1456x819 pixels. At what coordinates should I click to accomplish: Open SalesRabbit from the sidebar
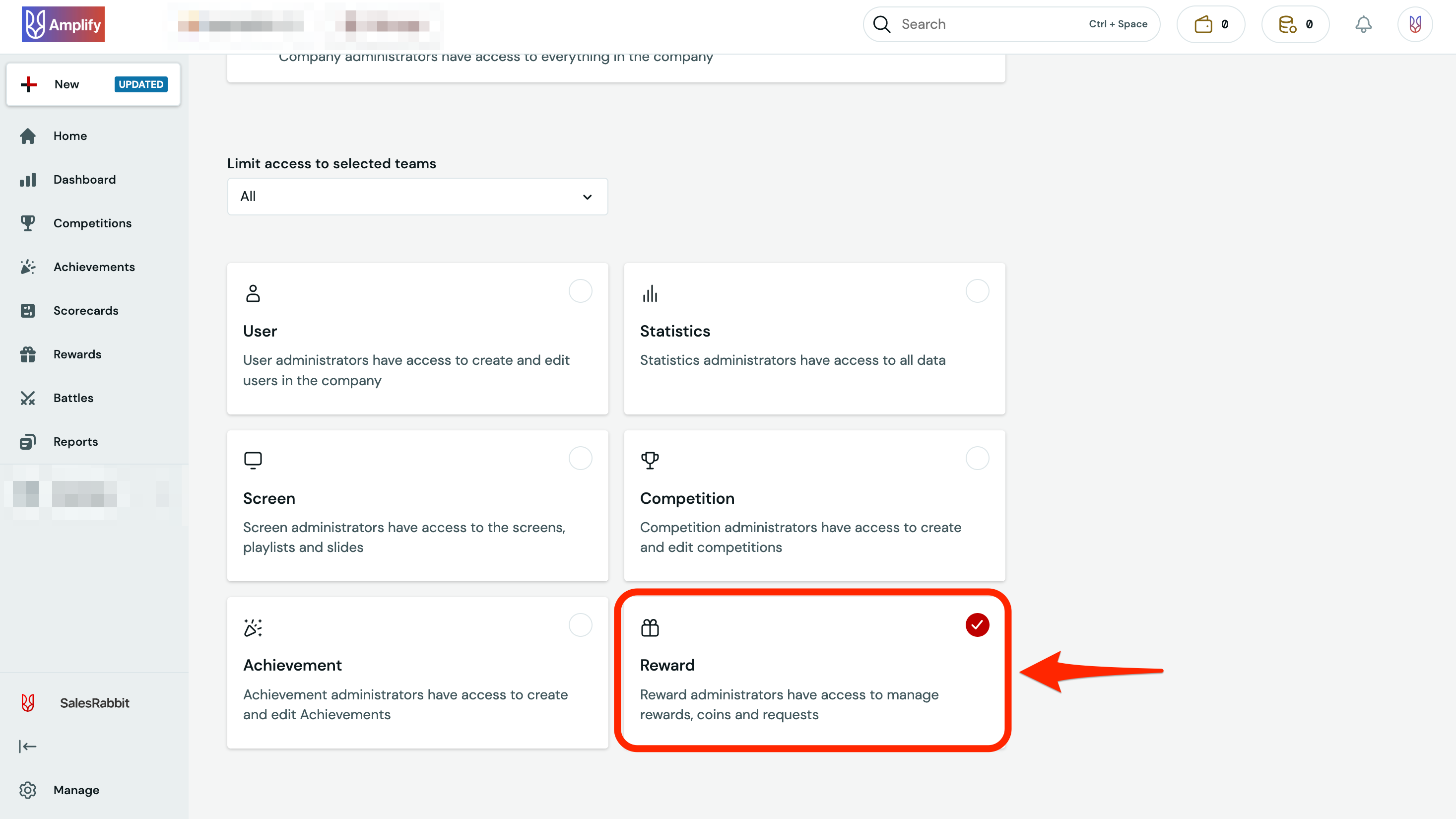pos(94,702)
